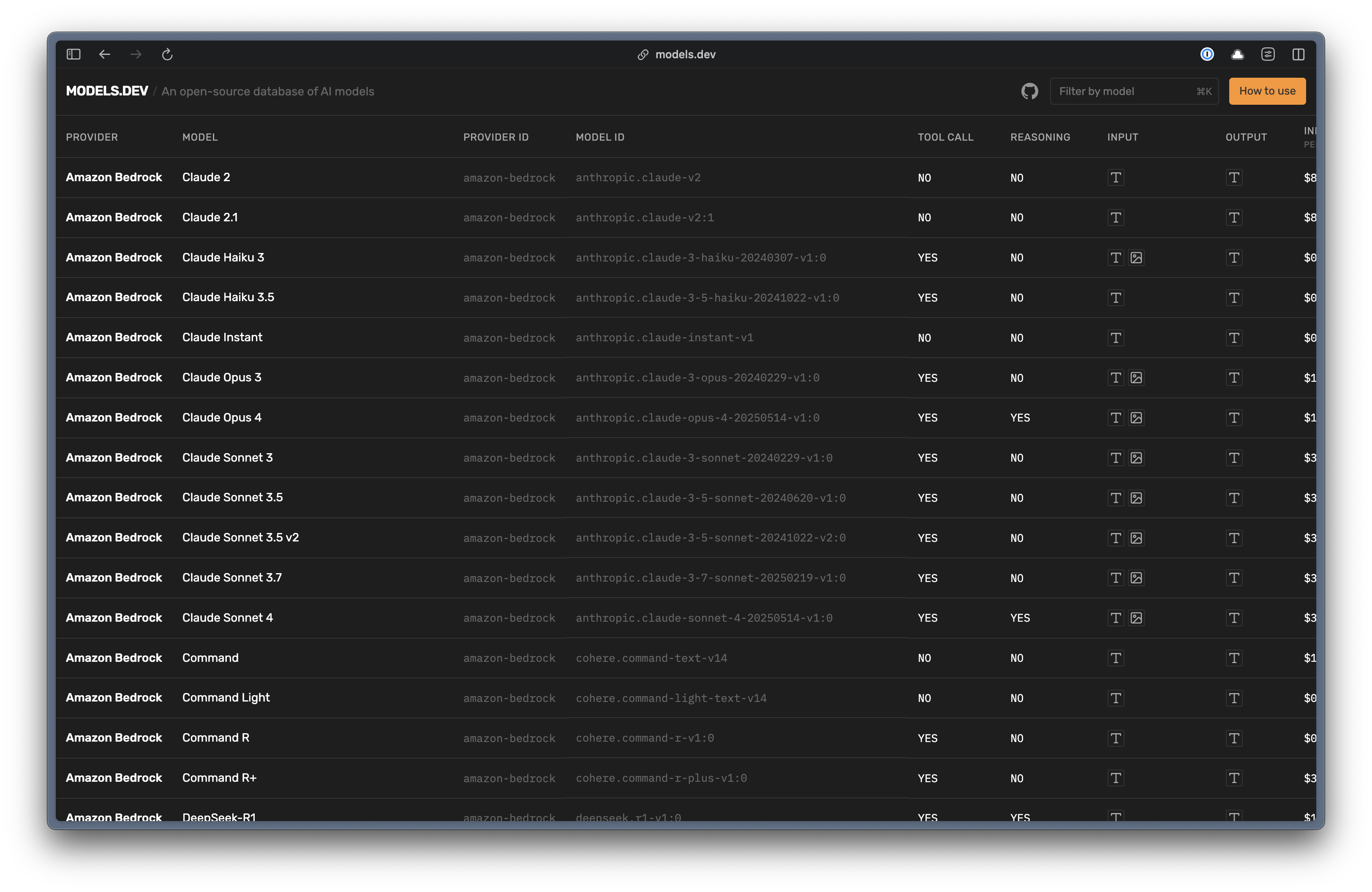This screenshot has height=892, width=1372.
Task: Click the text input icon for Claude Opus 4
Action: click(1116, 418)
